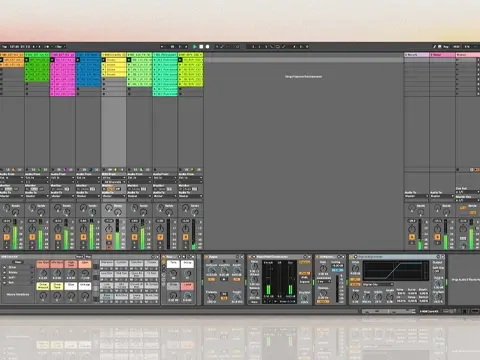
Task: Click the 'Drop Files and Devices Here' area text
Action: pos(303,77)
